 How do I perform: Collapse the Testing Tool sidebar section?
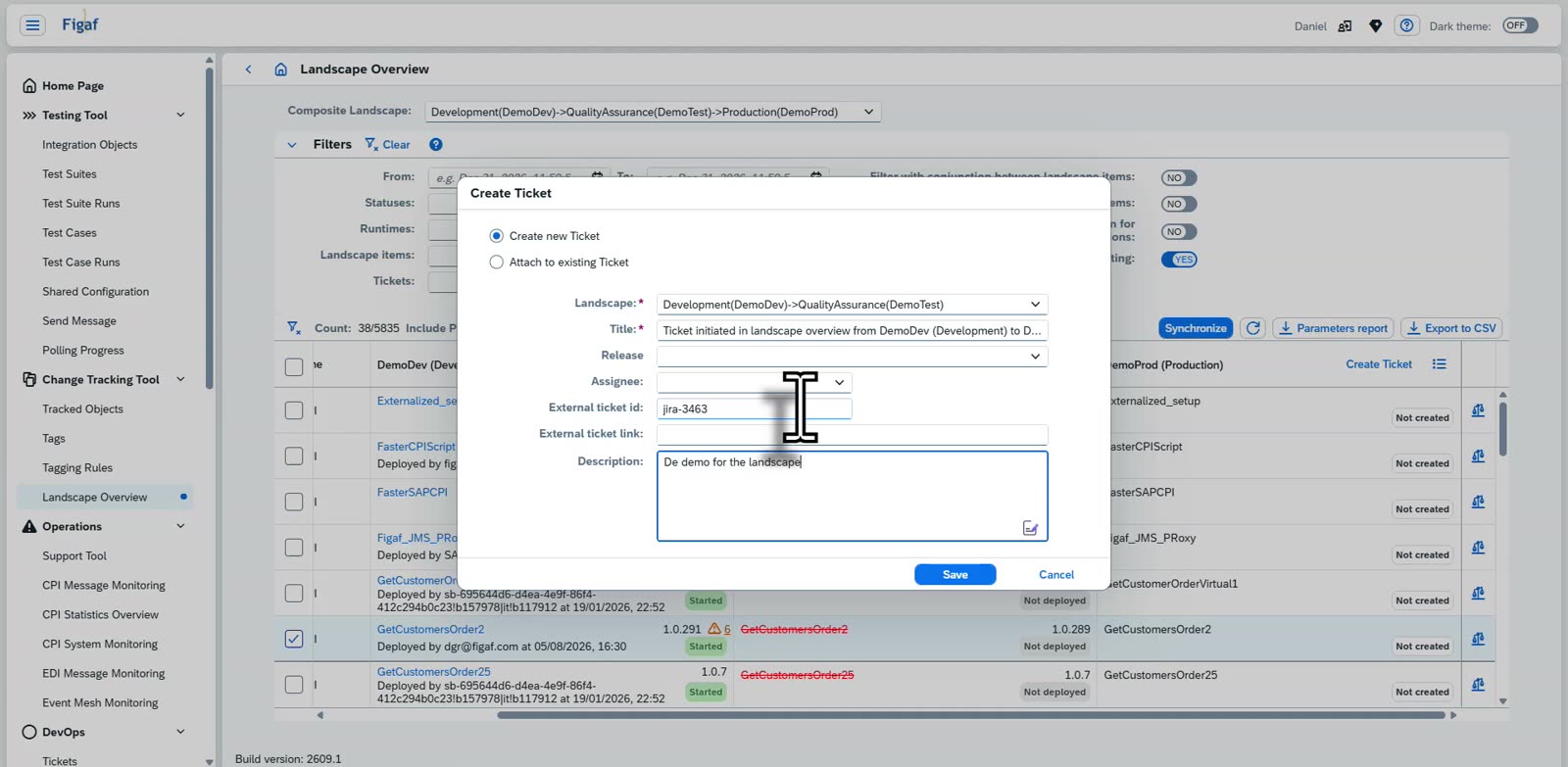click(x=180, y=116)
